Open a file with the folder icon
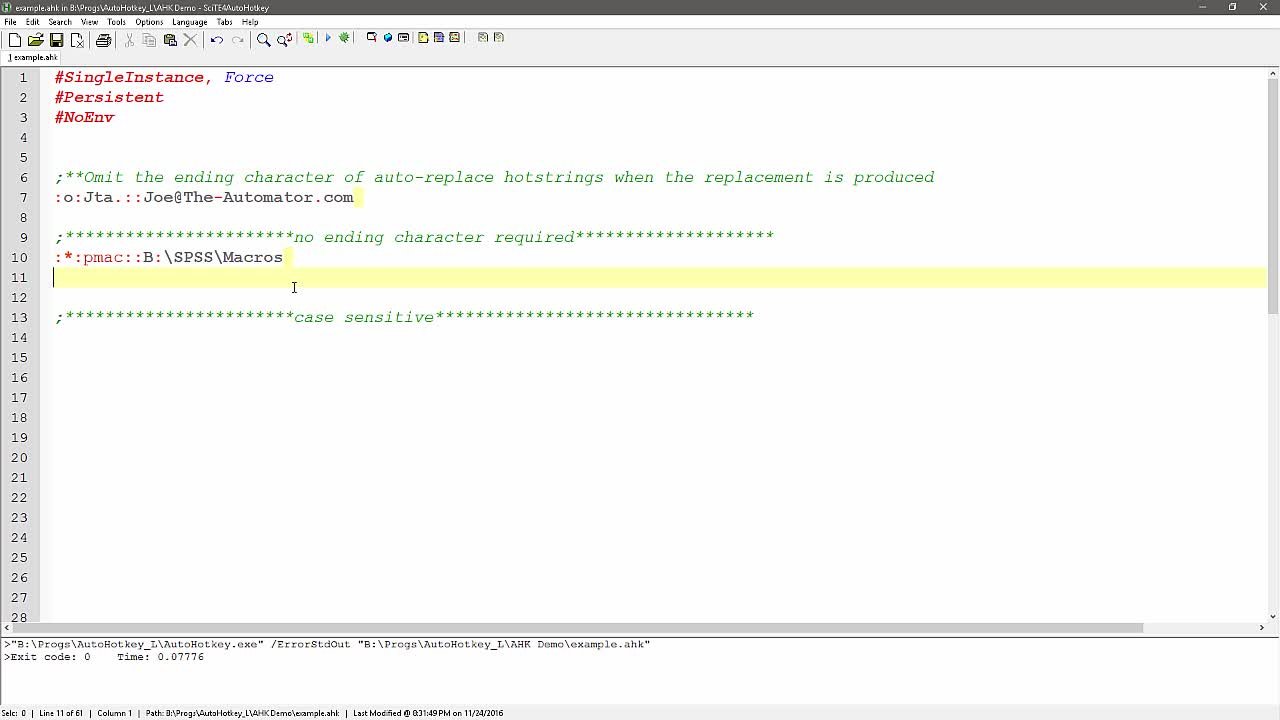 point(35,40)
